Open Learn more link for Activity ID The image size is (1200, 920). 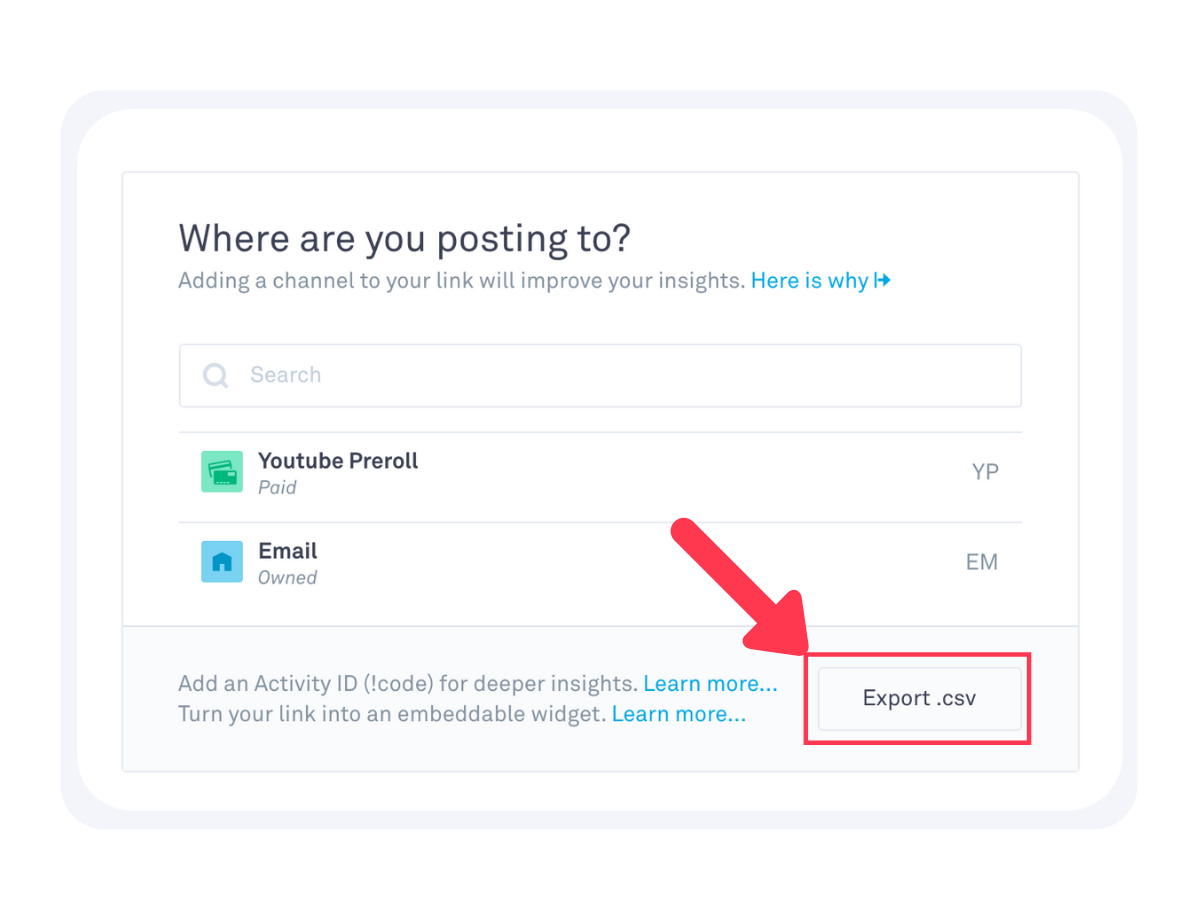(710, 684)
